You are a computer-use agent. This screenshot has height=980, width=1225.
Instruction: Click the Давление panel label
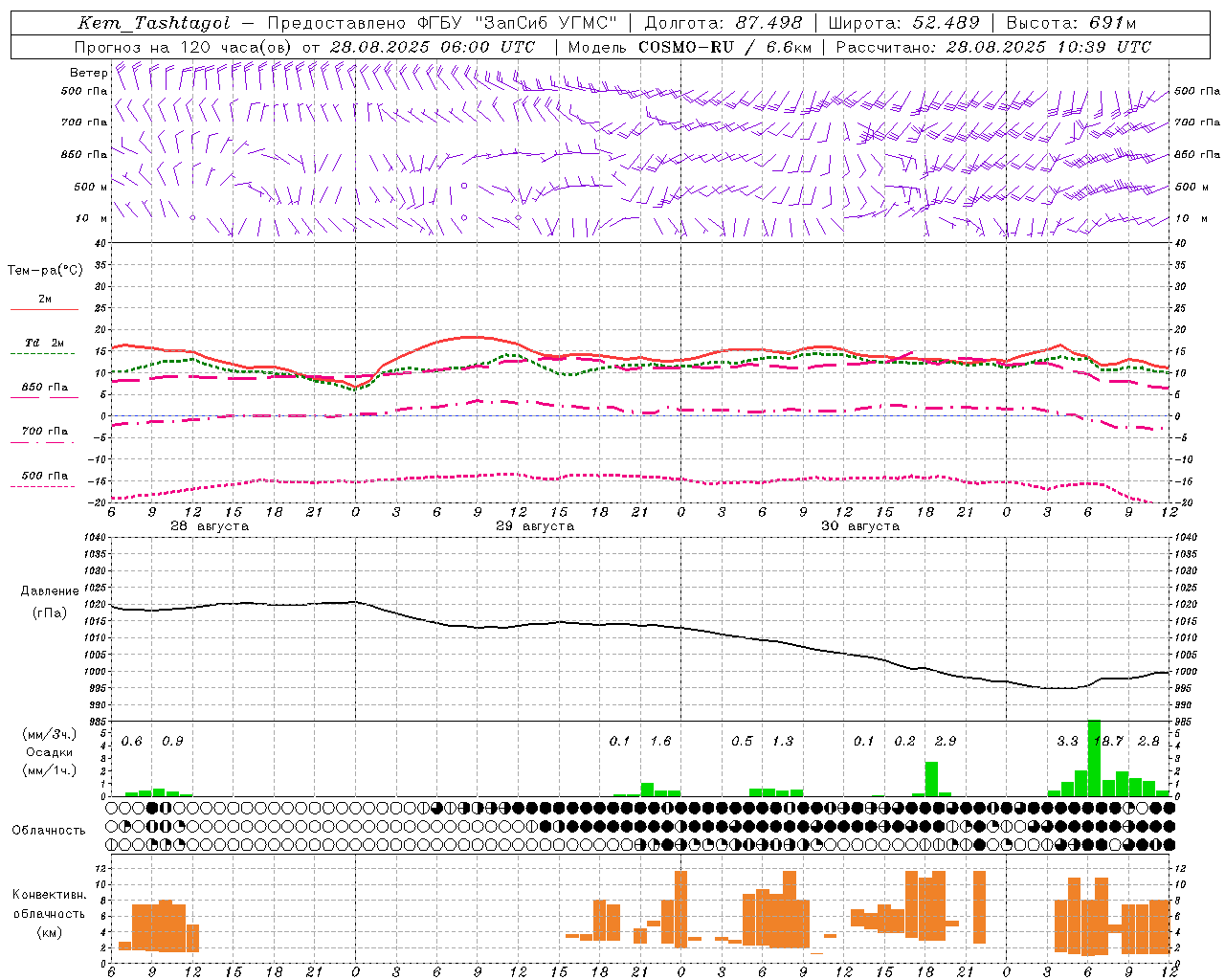[50, 591]
